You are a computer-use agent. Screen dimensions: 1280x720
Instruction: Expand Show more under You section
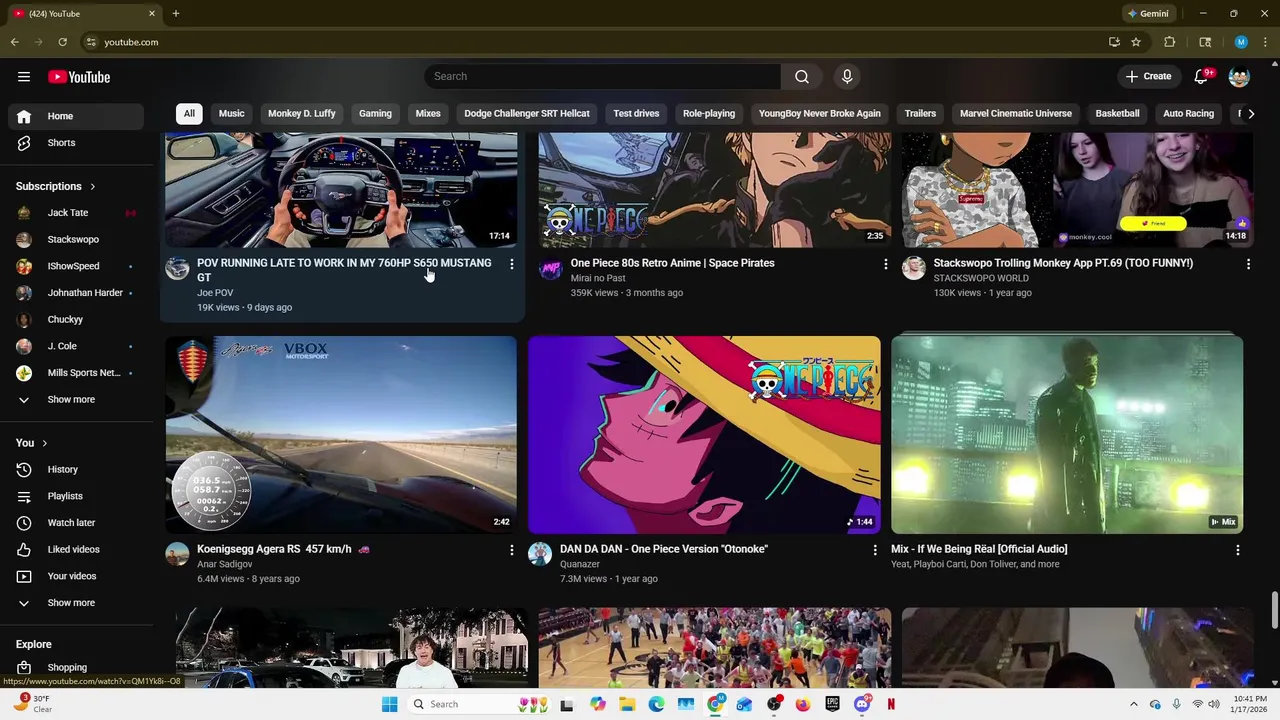pyautogui.click(x=76, y=603)
